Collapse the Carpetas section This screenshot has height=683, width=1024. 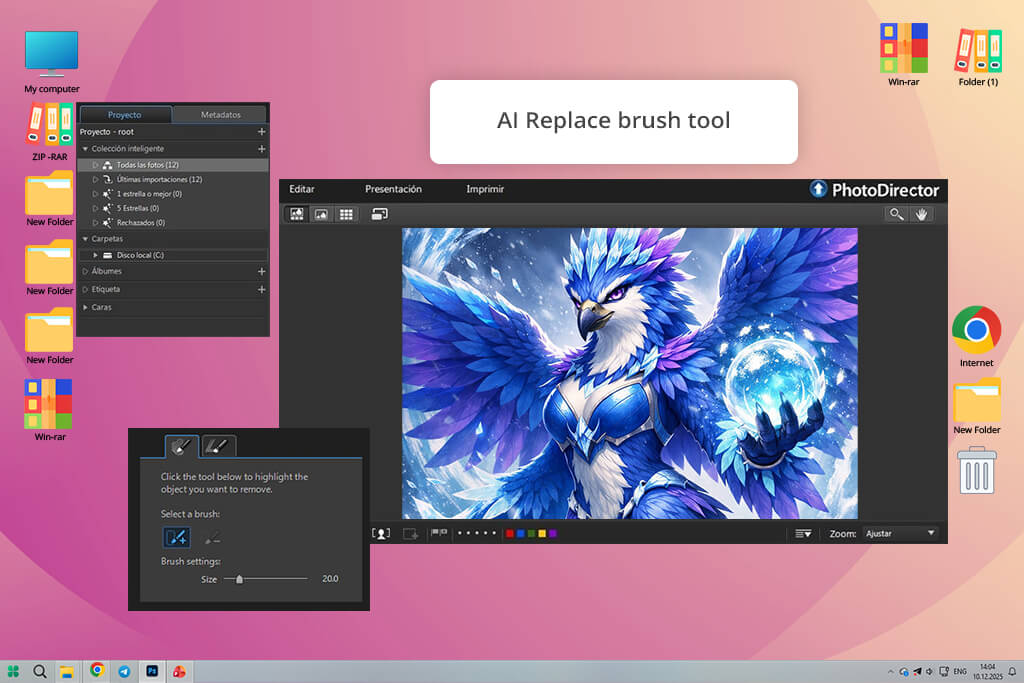[x=85, y=239]
